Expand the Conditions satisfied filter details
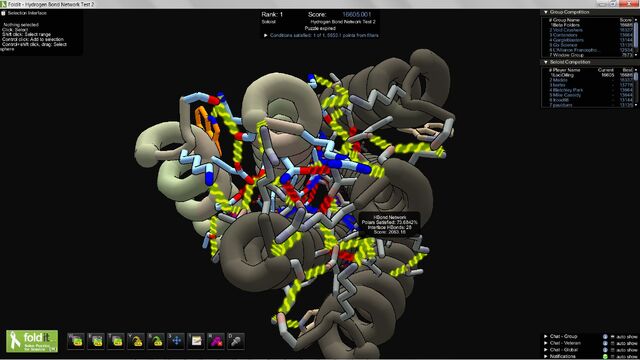This screenshot has height=360, width=640. click(266, 36)
